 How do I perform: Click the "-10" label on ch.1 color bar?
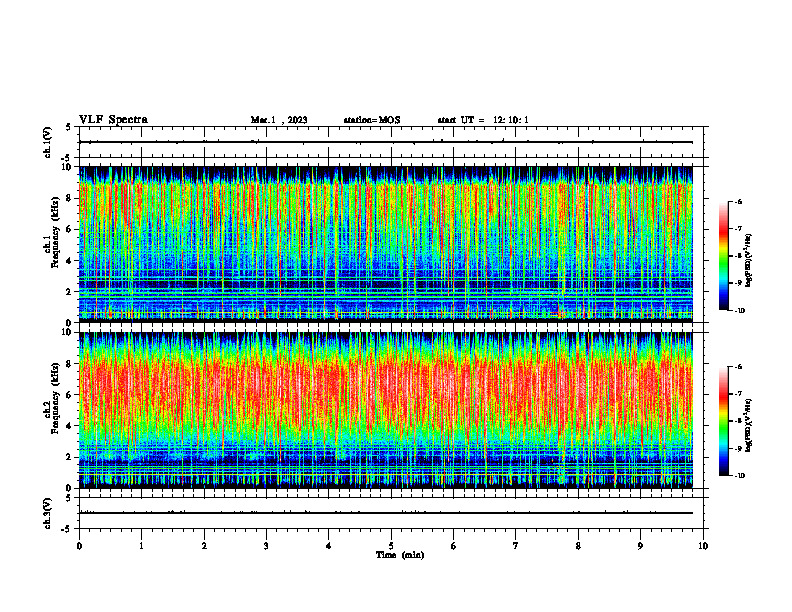[739, 311]
